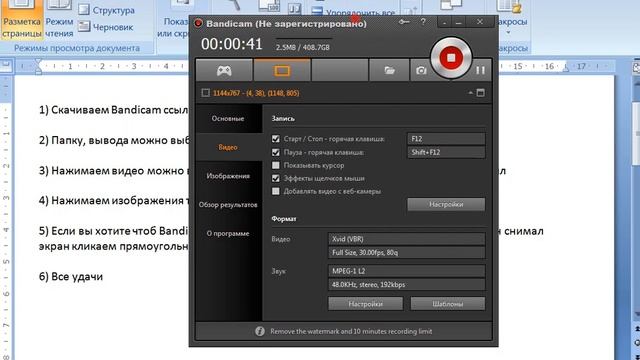Pause the Bandicam recording

pyautogui.click(x=480, y=70)
